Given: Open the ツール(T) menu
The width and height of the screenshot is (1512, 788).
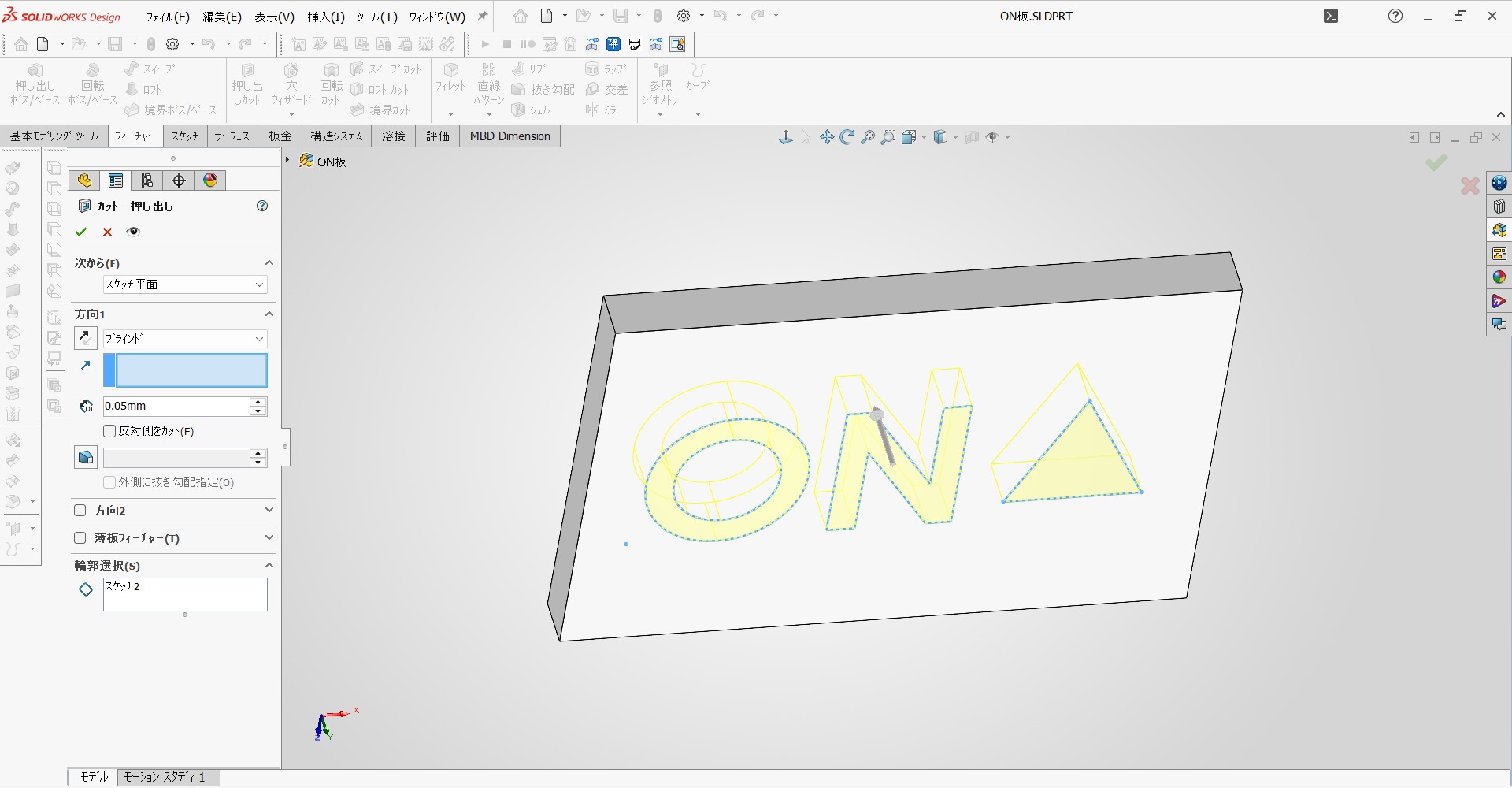Looking at the screenshot, I should tap(376, 17).
